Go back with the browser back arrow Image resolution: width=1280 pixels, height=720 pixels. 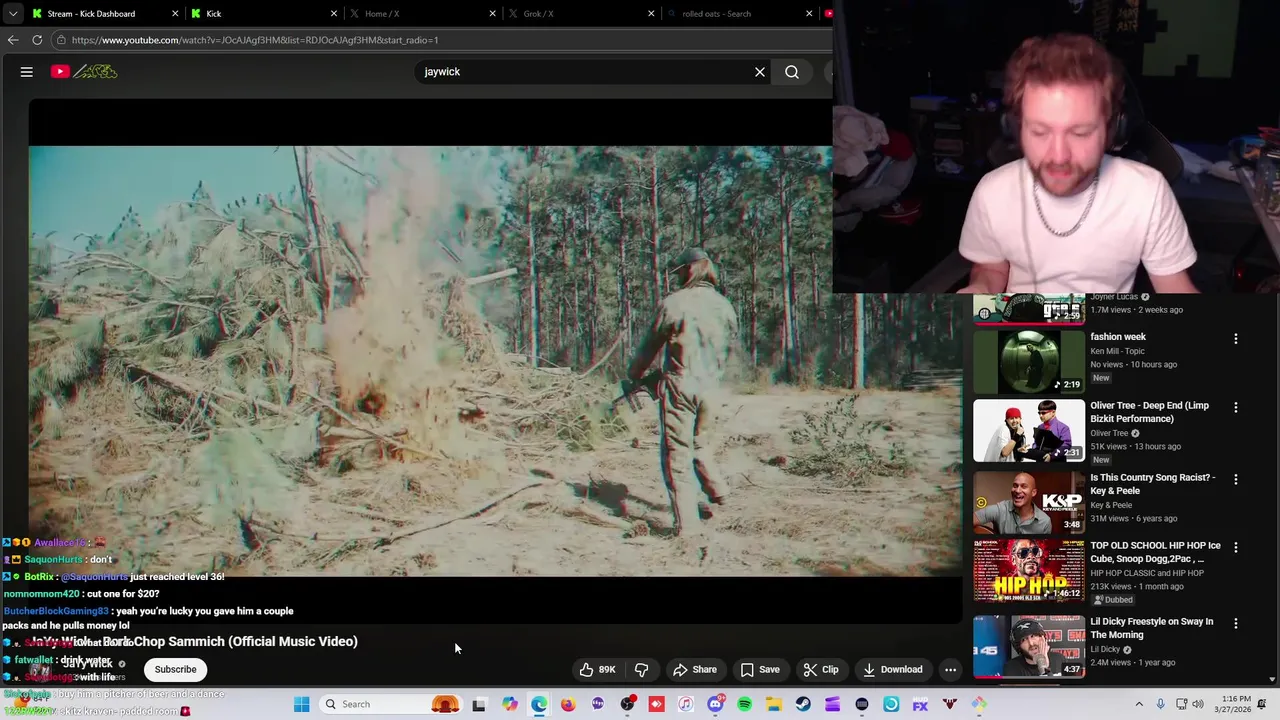point(13,40)
